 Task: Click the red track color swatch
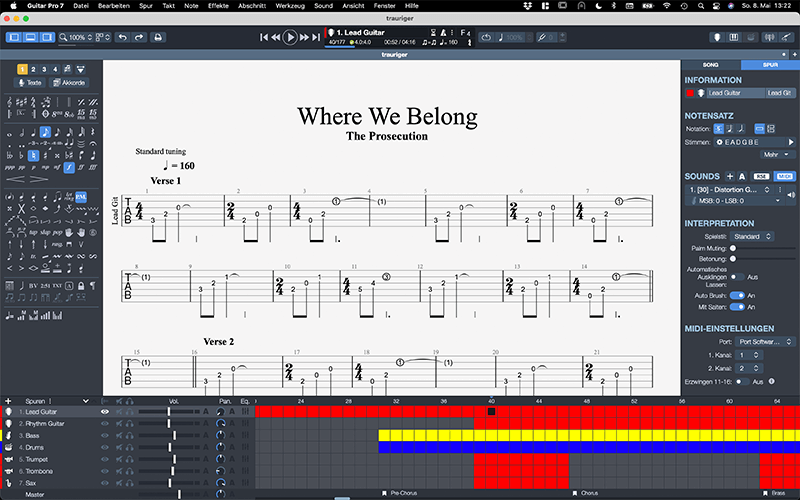(x=690, y=93)
